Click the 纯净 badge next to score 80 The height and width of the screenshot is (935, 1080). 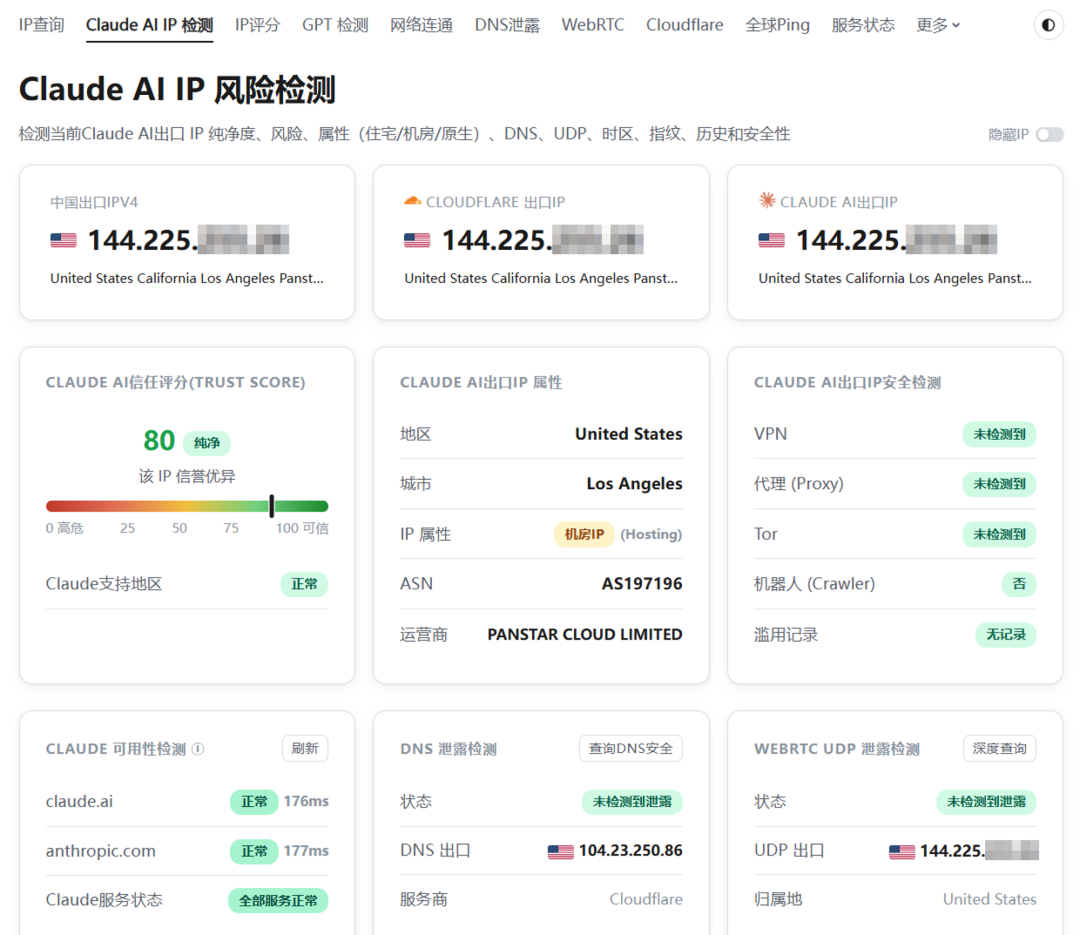pyautogui.click(x=207, y=442)
